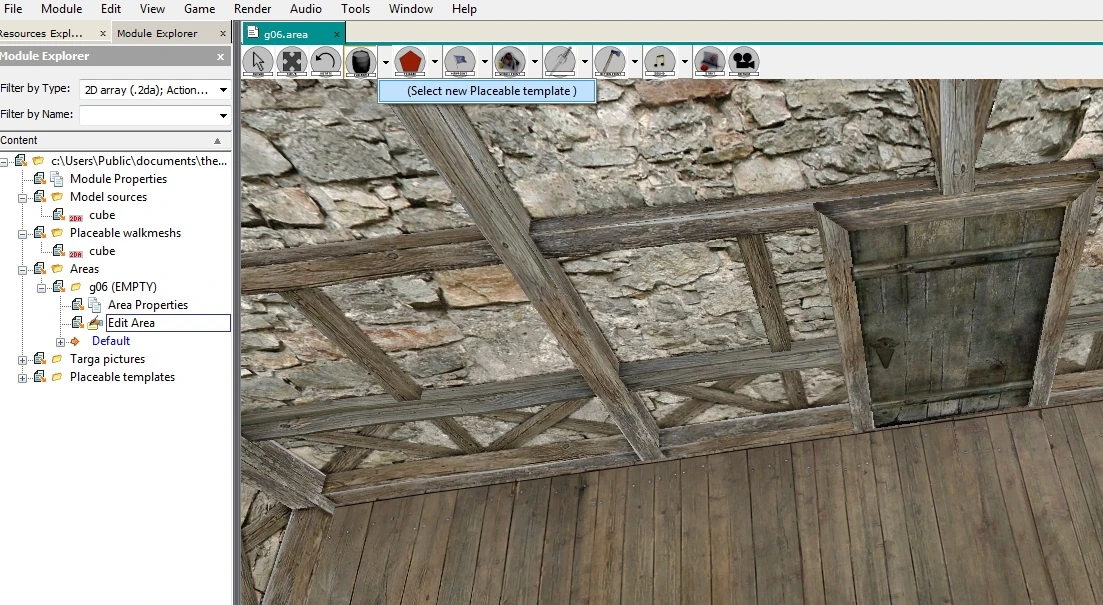
Task: Close the g06.area tab
Action: coord(336,34)
